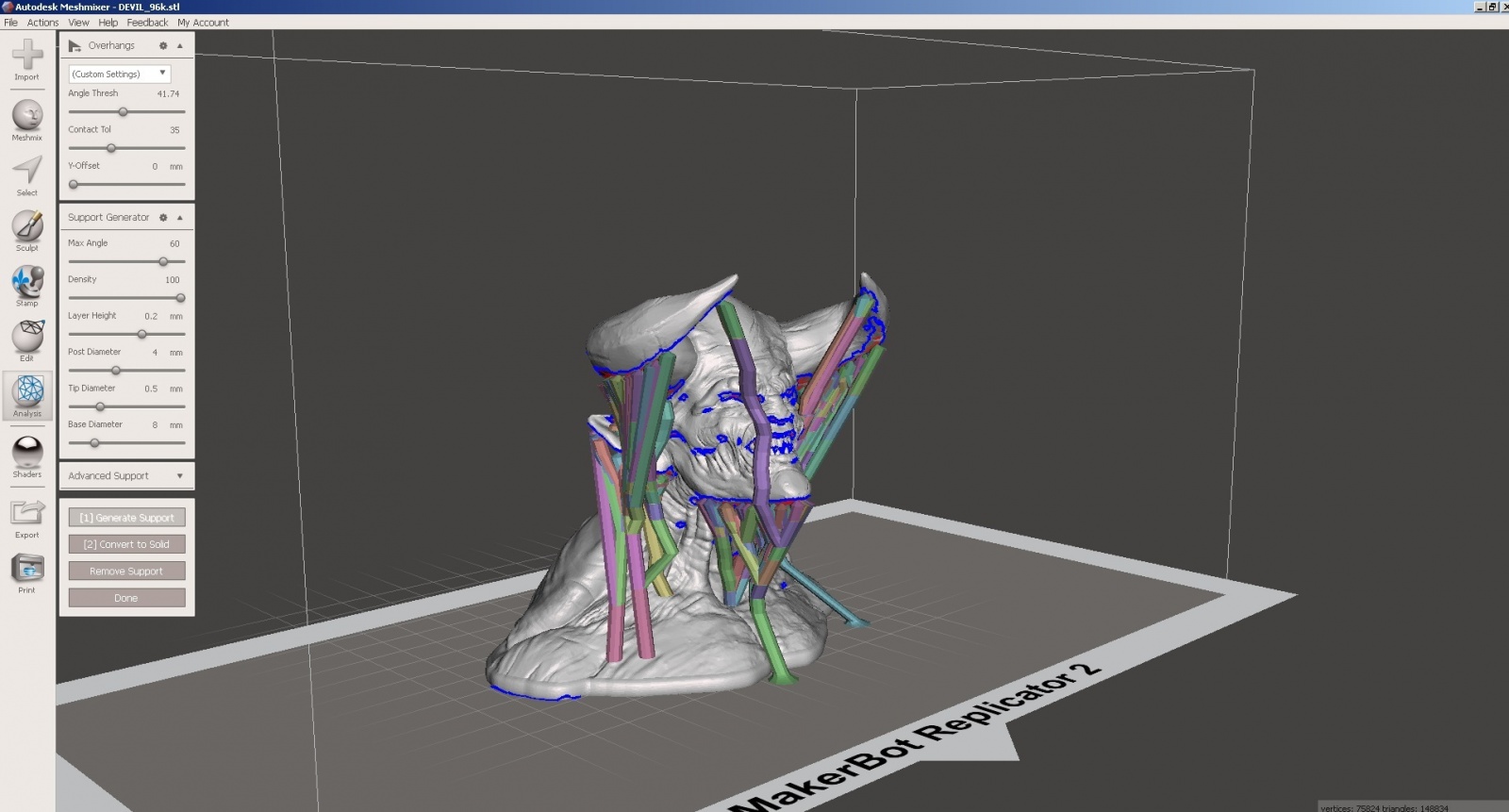Click the Post Diameter value 4

[155, 353]
